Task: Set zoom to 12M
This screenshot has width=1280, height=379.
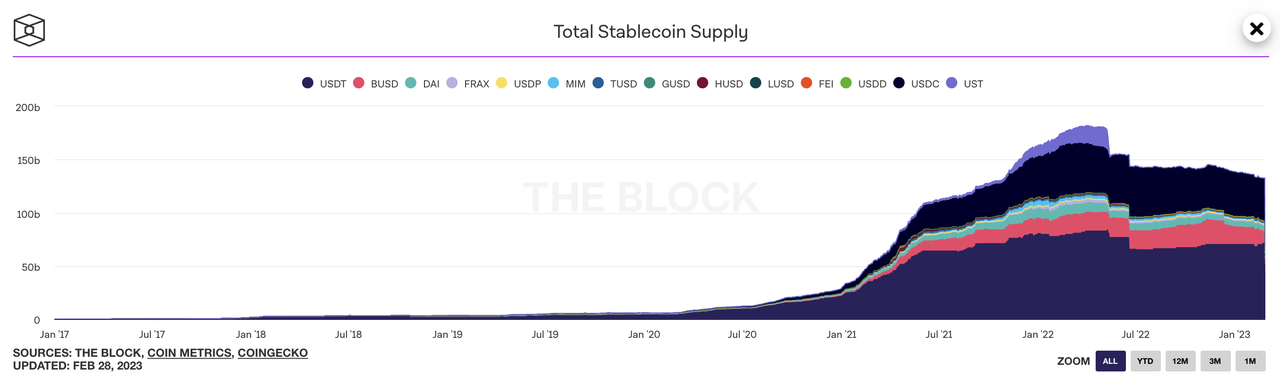Action: (x=1180, y=361)
